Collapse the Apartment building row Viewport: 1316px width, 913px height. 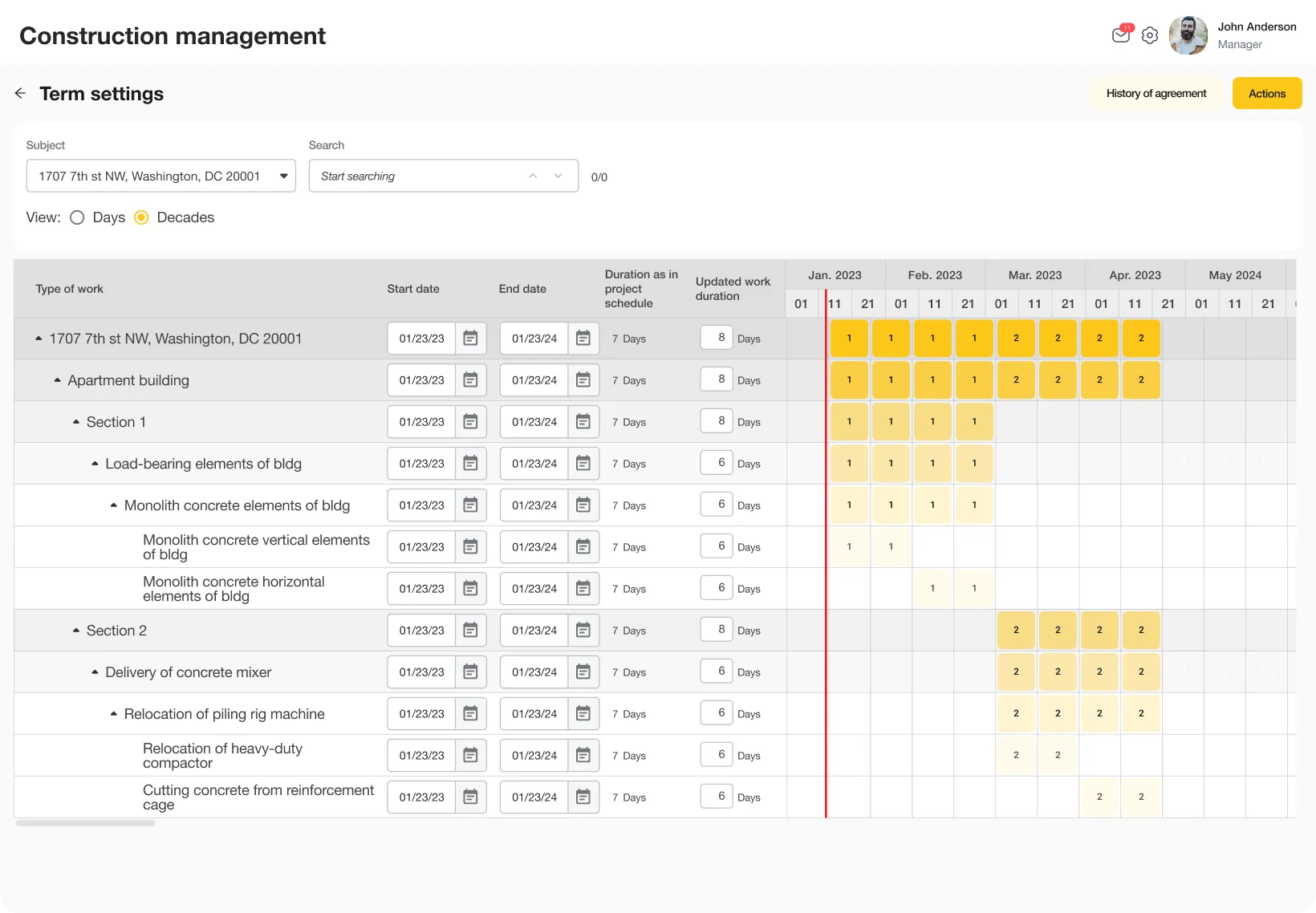[x=57, y=380]
